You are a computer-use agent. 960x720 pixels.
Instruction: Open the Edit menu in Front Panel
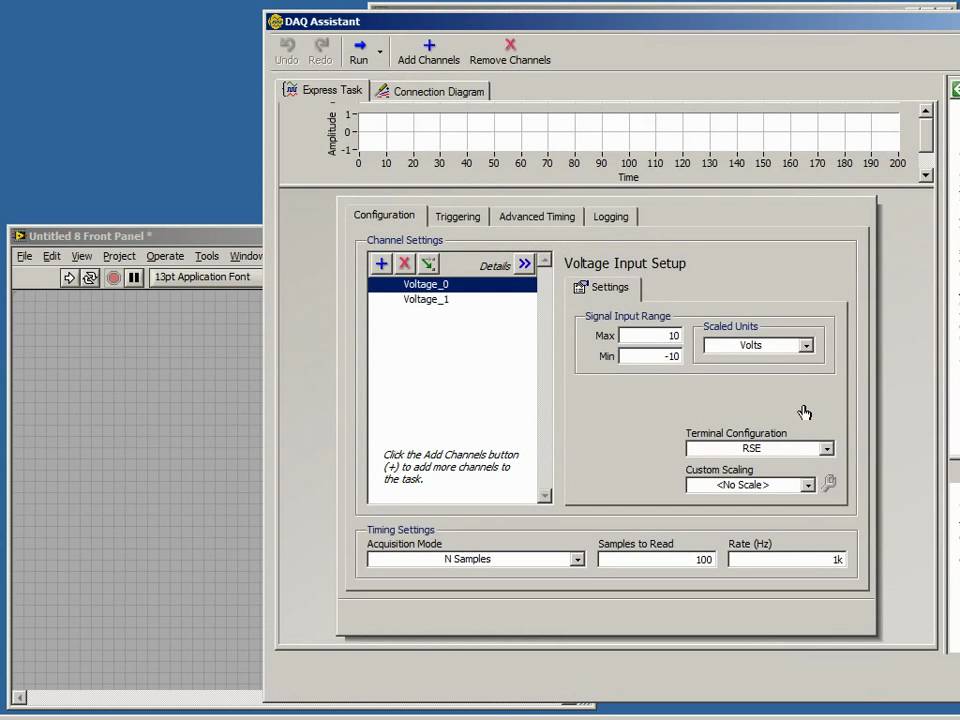pos(51,256)
